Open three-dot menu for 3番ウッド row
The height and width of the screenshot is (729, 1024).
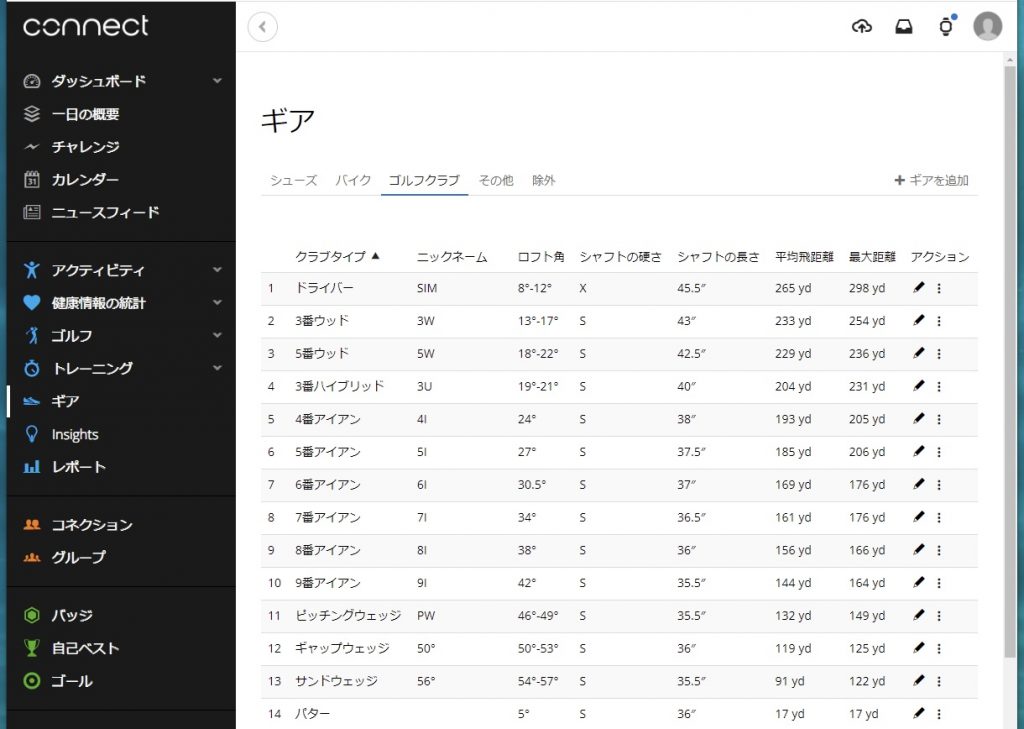[x=939, y=321]
